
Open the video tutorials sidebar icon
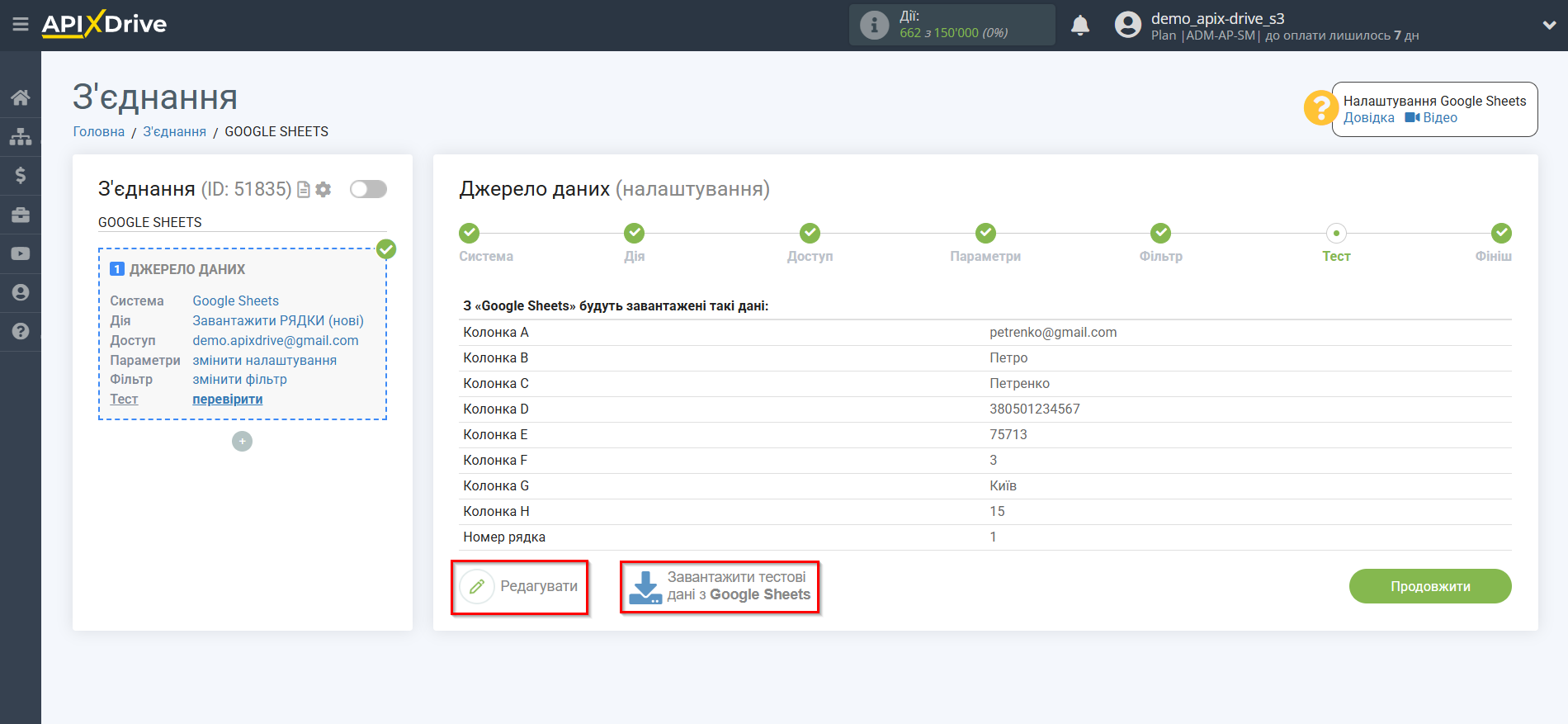point(21,253)
